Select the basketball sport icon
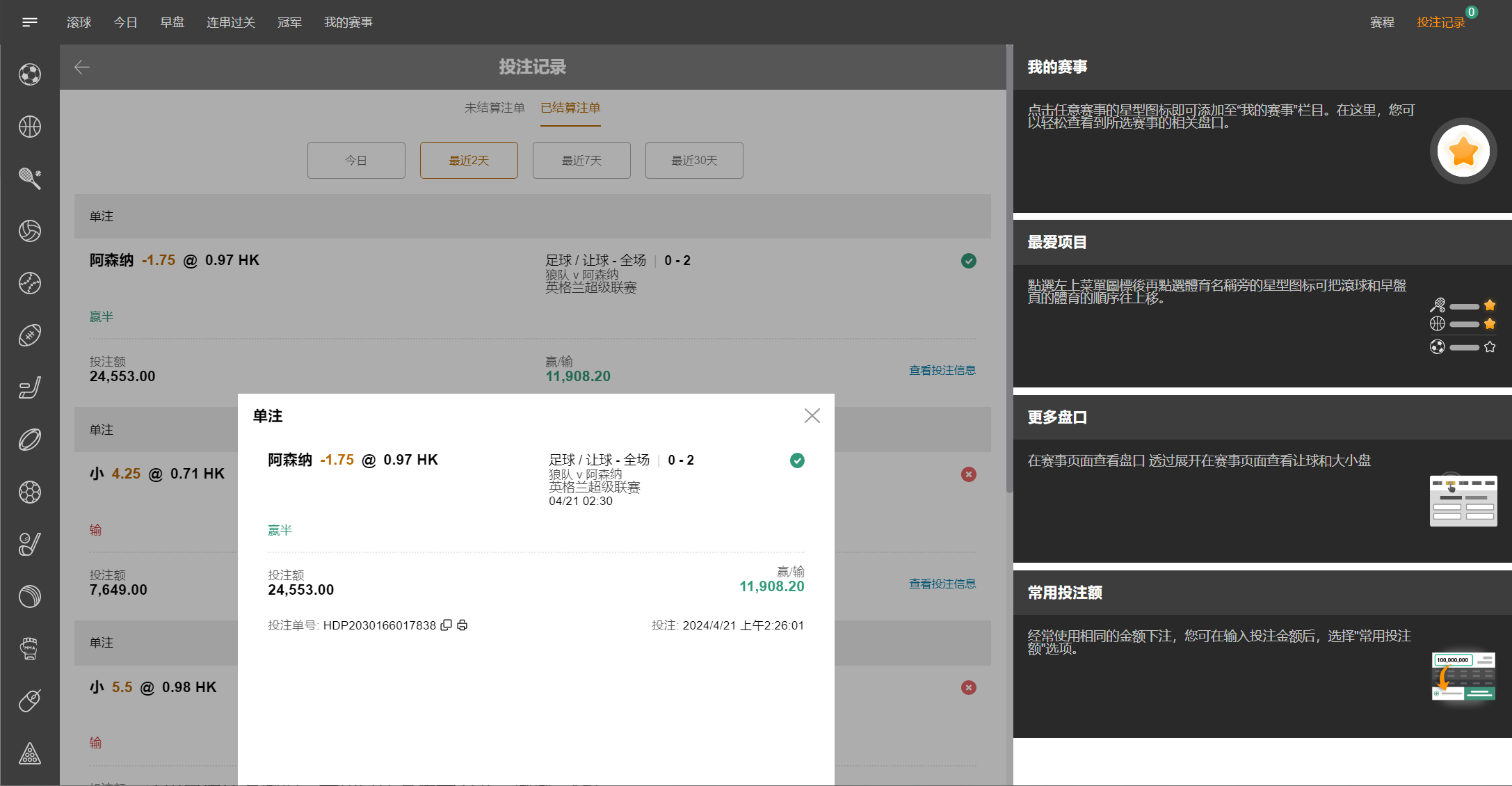This screenshot has width=1512, height=786. pos(29,127)
